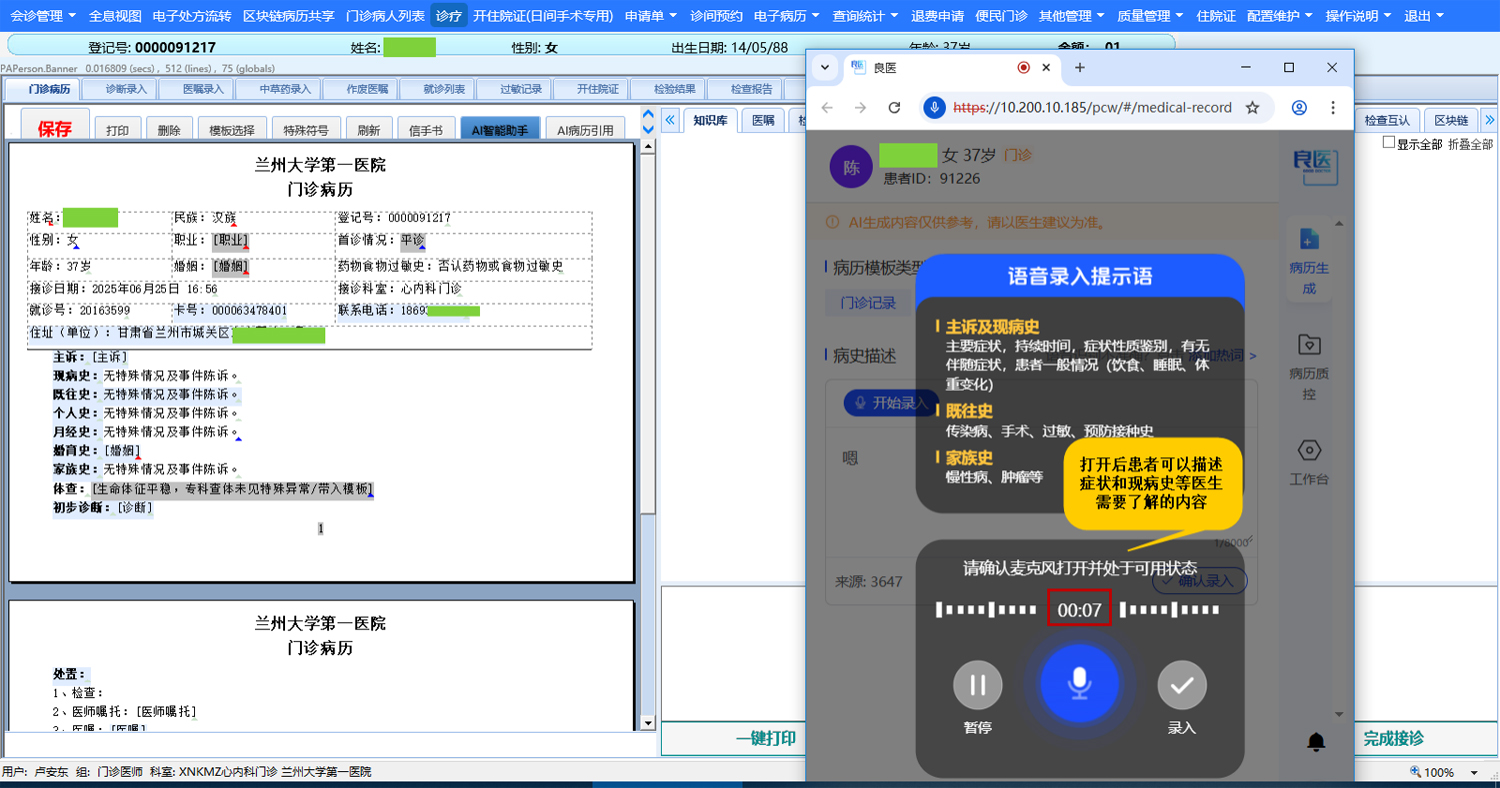
Task: Click the zoom 100% magnifier icon
Action: tap(1415, 772)
